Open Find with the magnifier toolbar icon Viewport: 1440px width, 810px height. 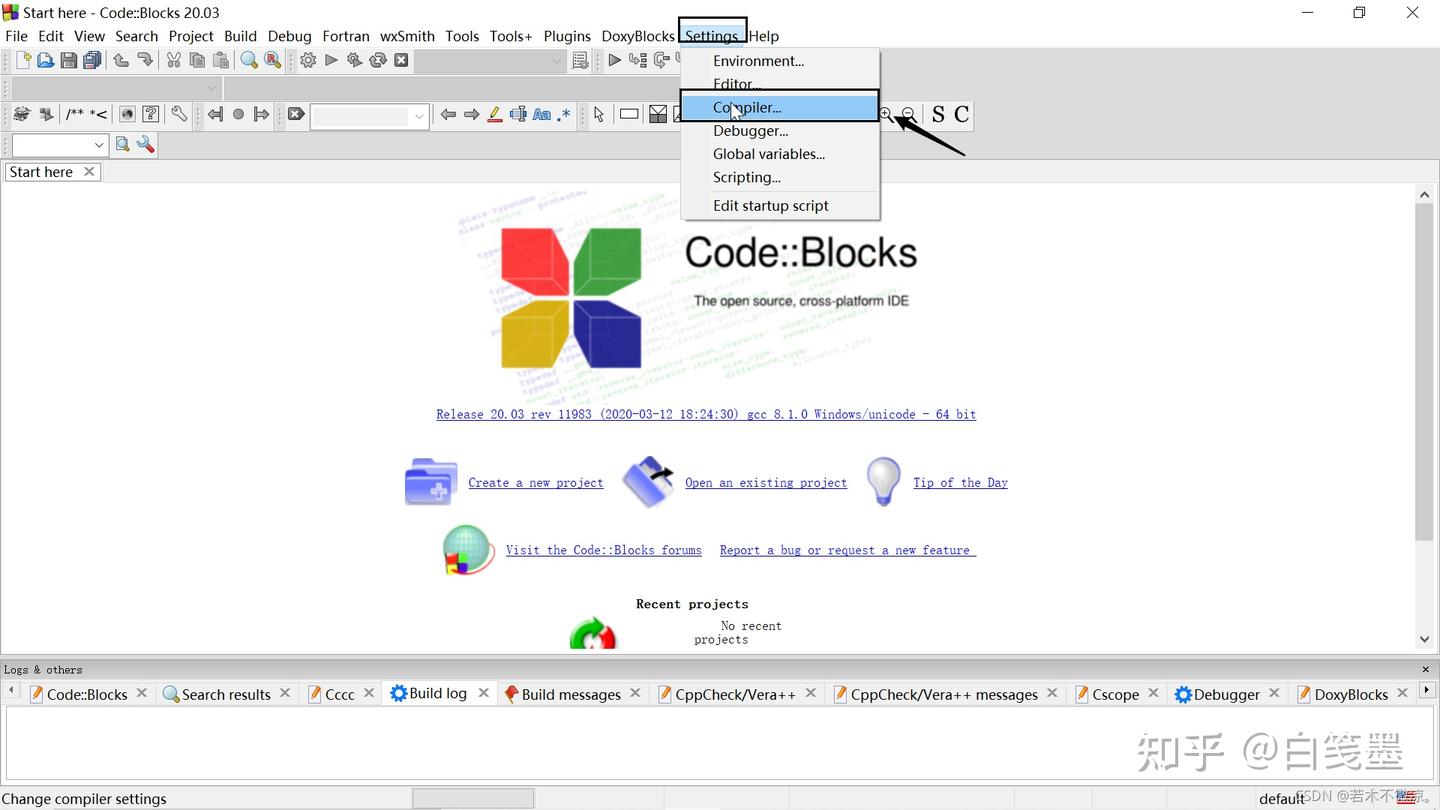coord(248,60)
